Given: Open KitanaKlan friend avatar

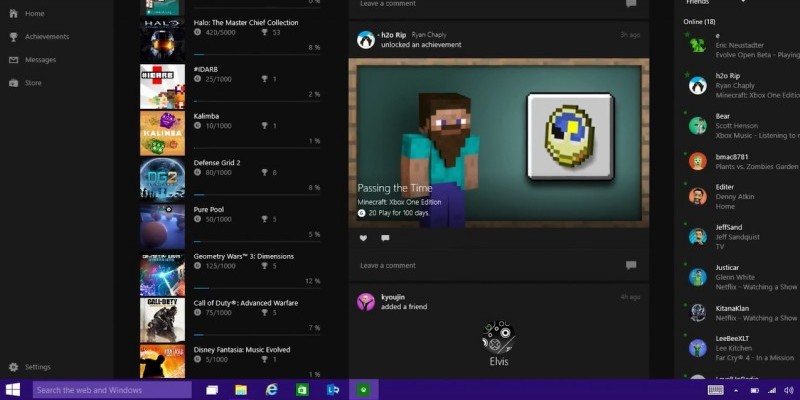Looking at the screenshot, I should click(697, 312).
